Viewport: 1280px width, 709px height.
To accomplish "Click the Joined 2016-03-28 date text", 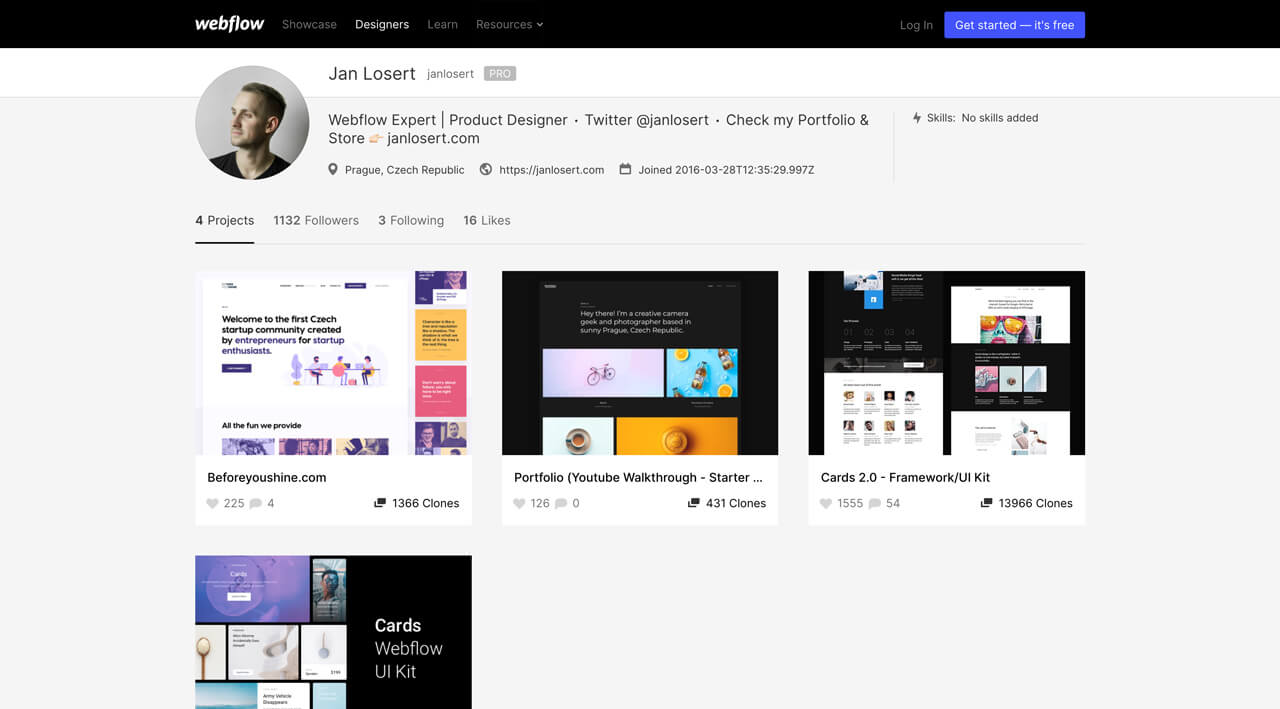I will (727, 170).
